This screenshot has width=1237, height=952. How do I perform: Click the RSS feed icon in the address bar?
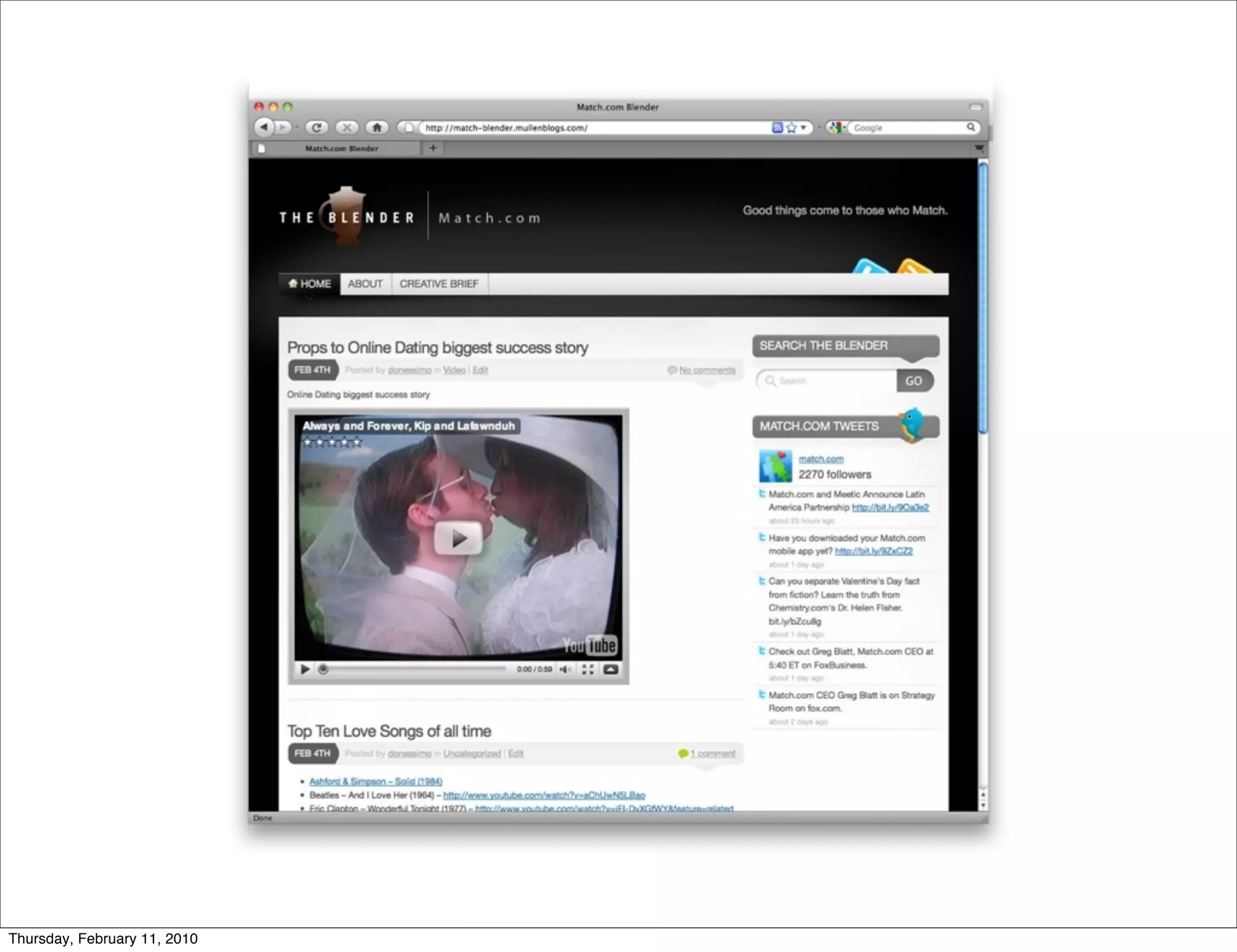(x=777, y=127)
